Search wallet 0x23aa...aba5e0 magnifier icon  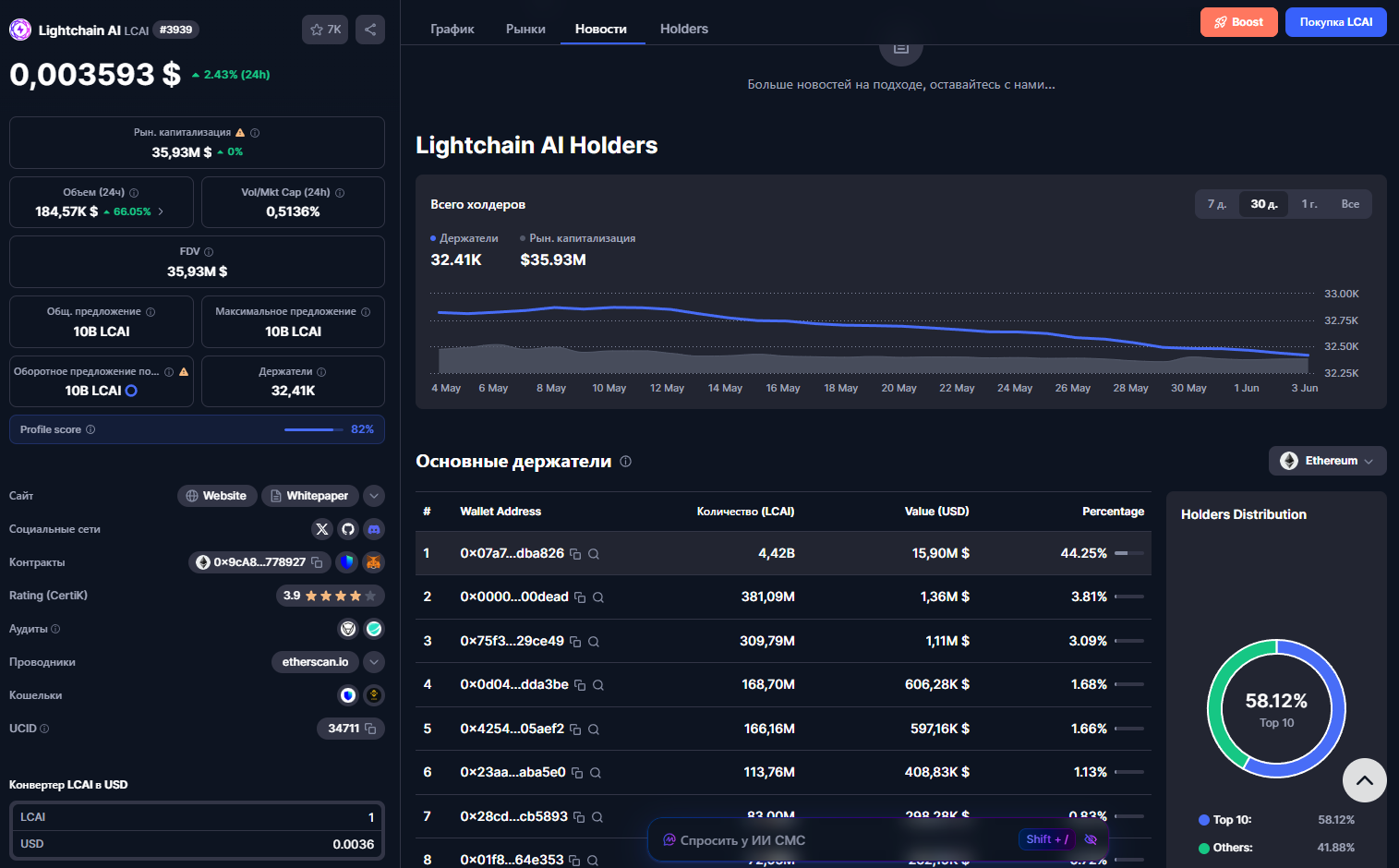tap(596, 773)
